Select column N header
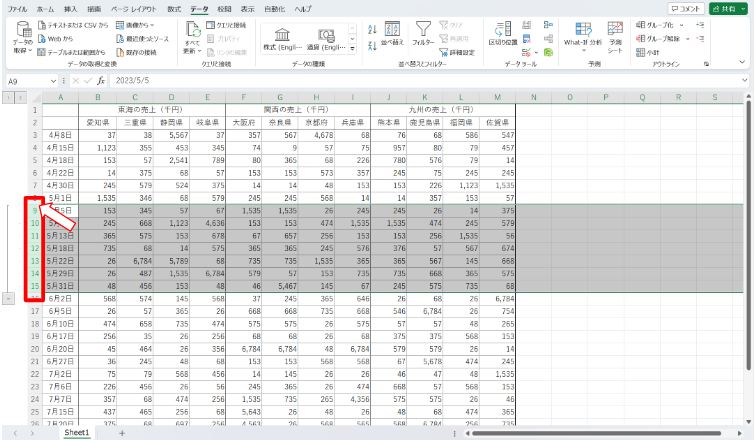Screen dimensions: 755x440 click(x=534, y=97)
